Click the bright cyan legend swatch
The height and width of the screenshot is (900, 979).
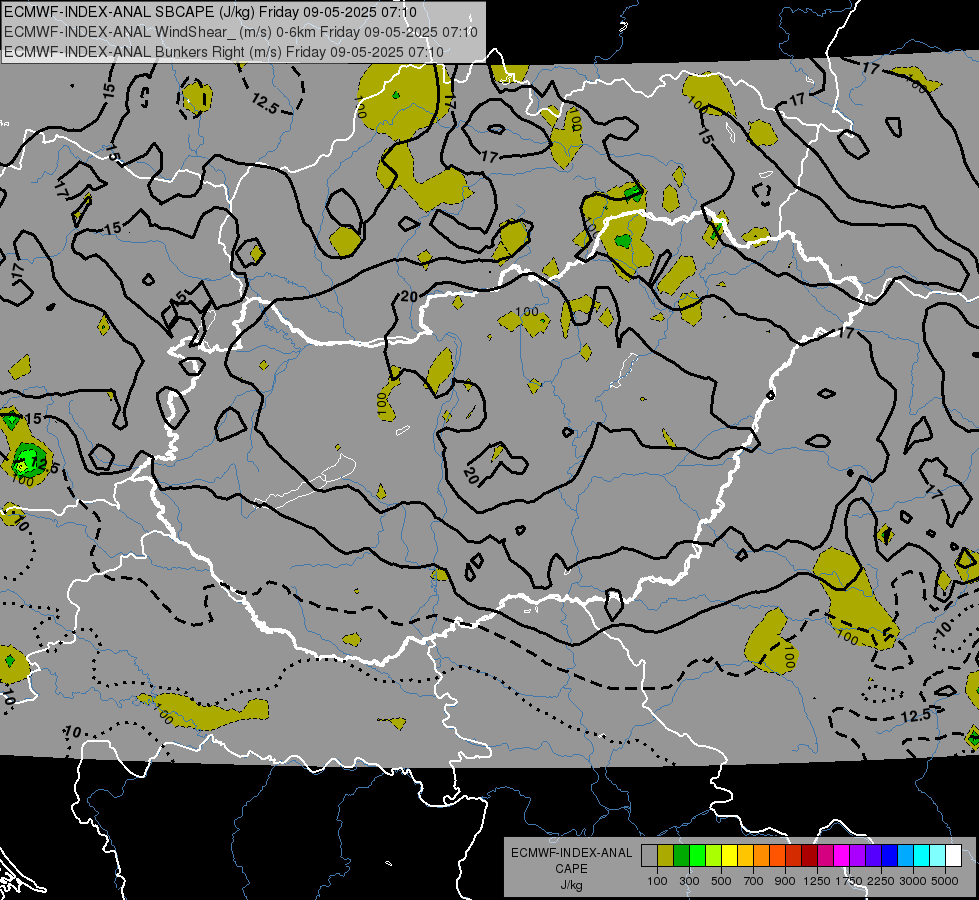click(x=922, y=855)
